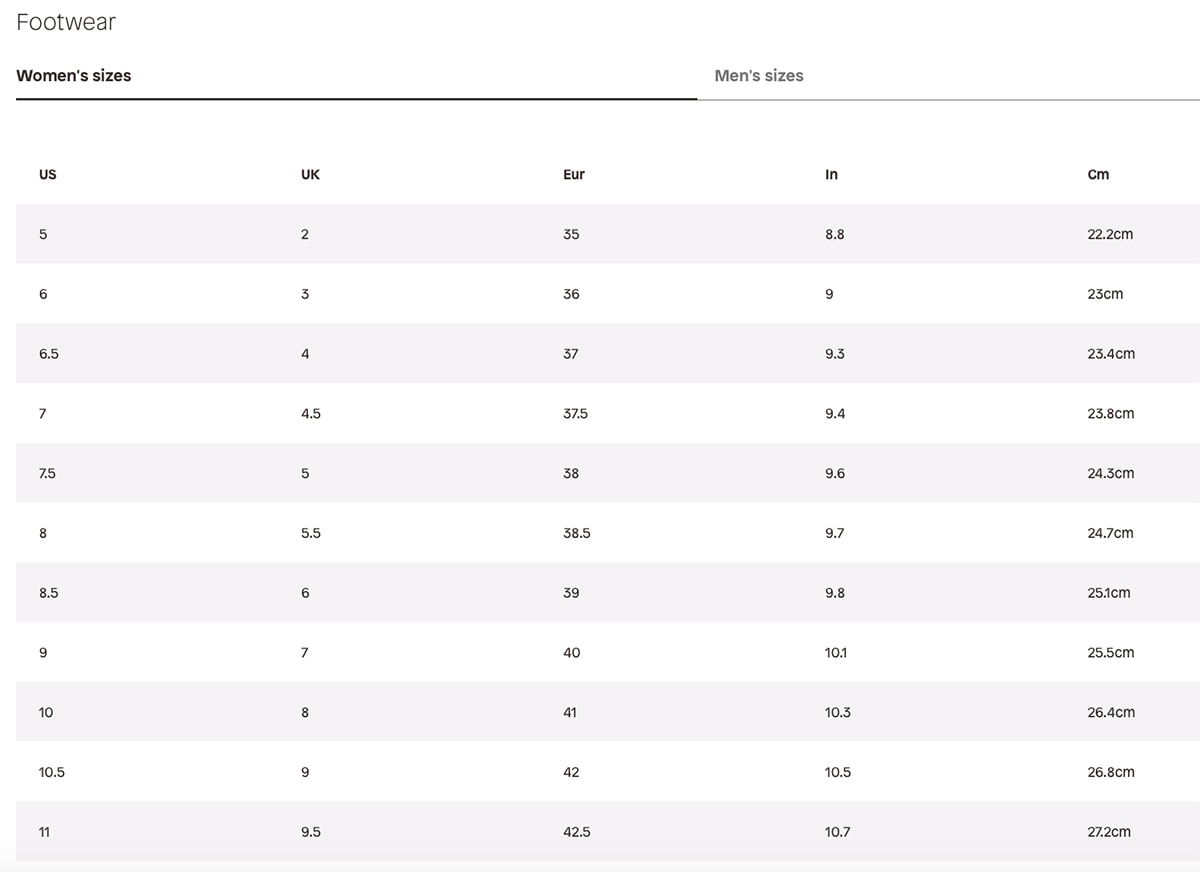Image resolution: width=1200 pixels, height=872 pixels.
Task: Switch to the Men's sizes tab
Action: [759, 76]
